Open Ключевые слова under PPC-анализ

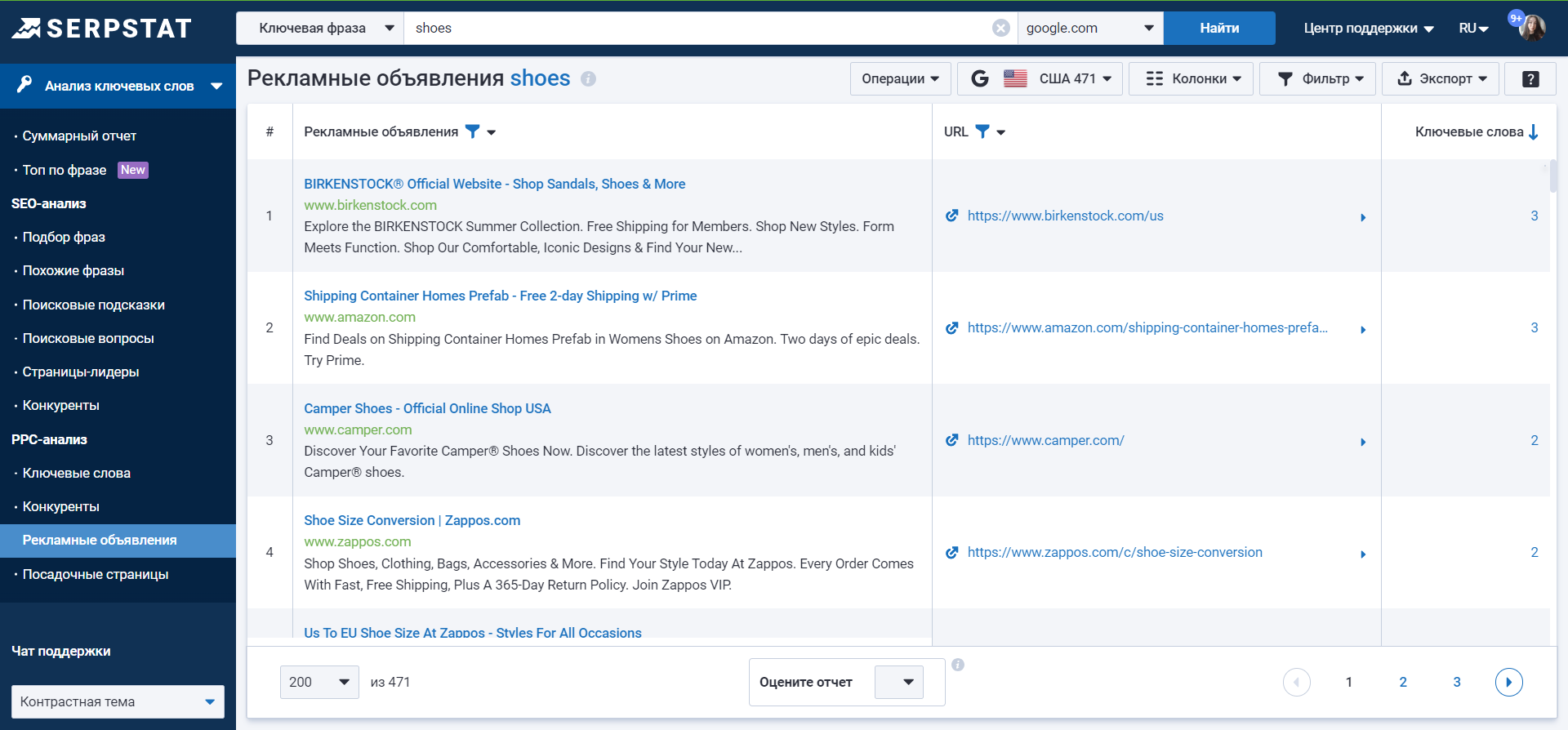click(x=77, y=473)
